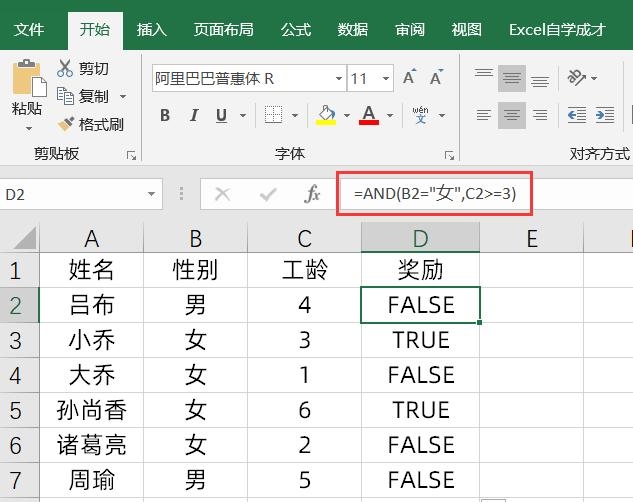The image size is (633, 502).
Task: Open the Paste options arrow under 粘贴
Action: [29, 129]
